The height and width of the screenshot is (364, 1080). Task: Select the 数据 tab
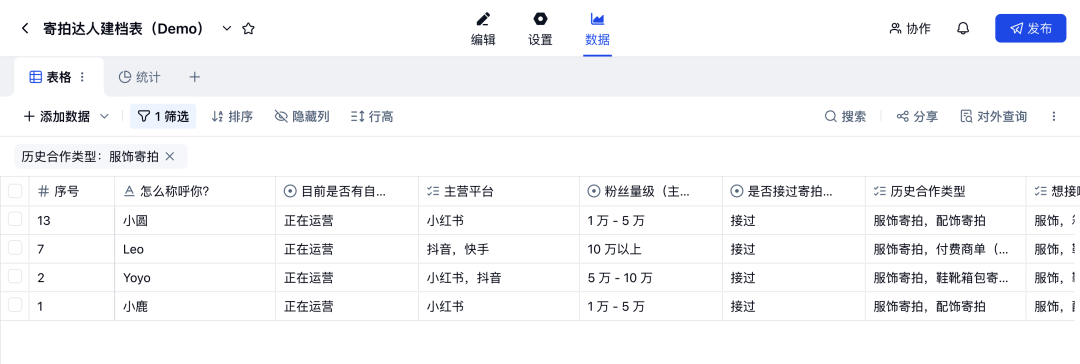click(597, 29)
